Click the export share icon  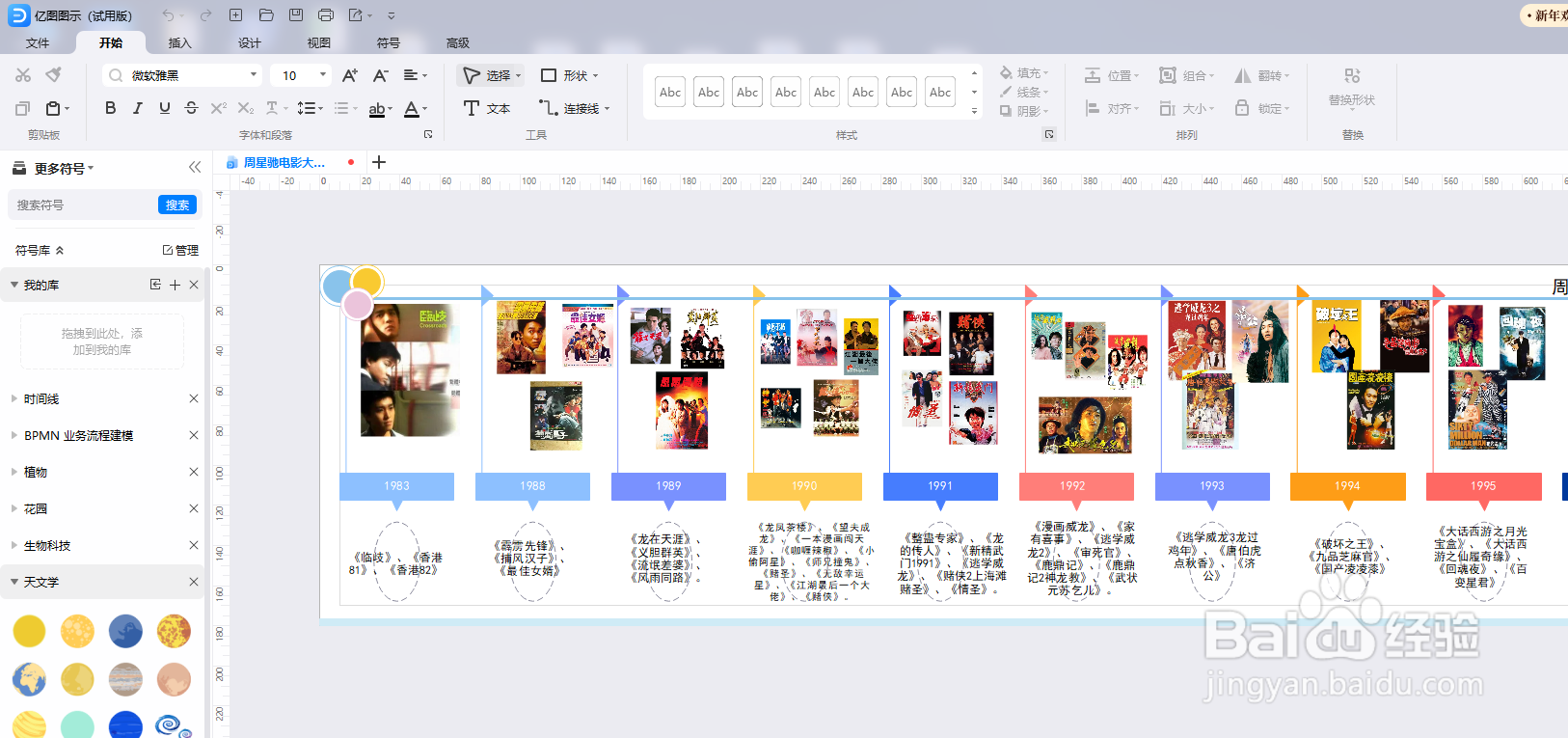tap(356, 15)
